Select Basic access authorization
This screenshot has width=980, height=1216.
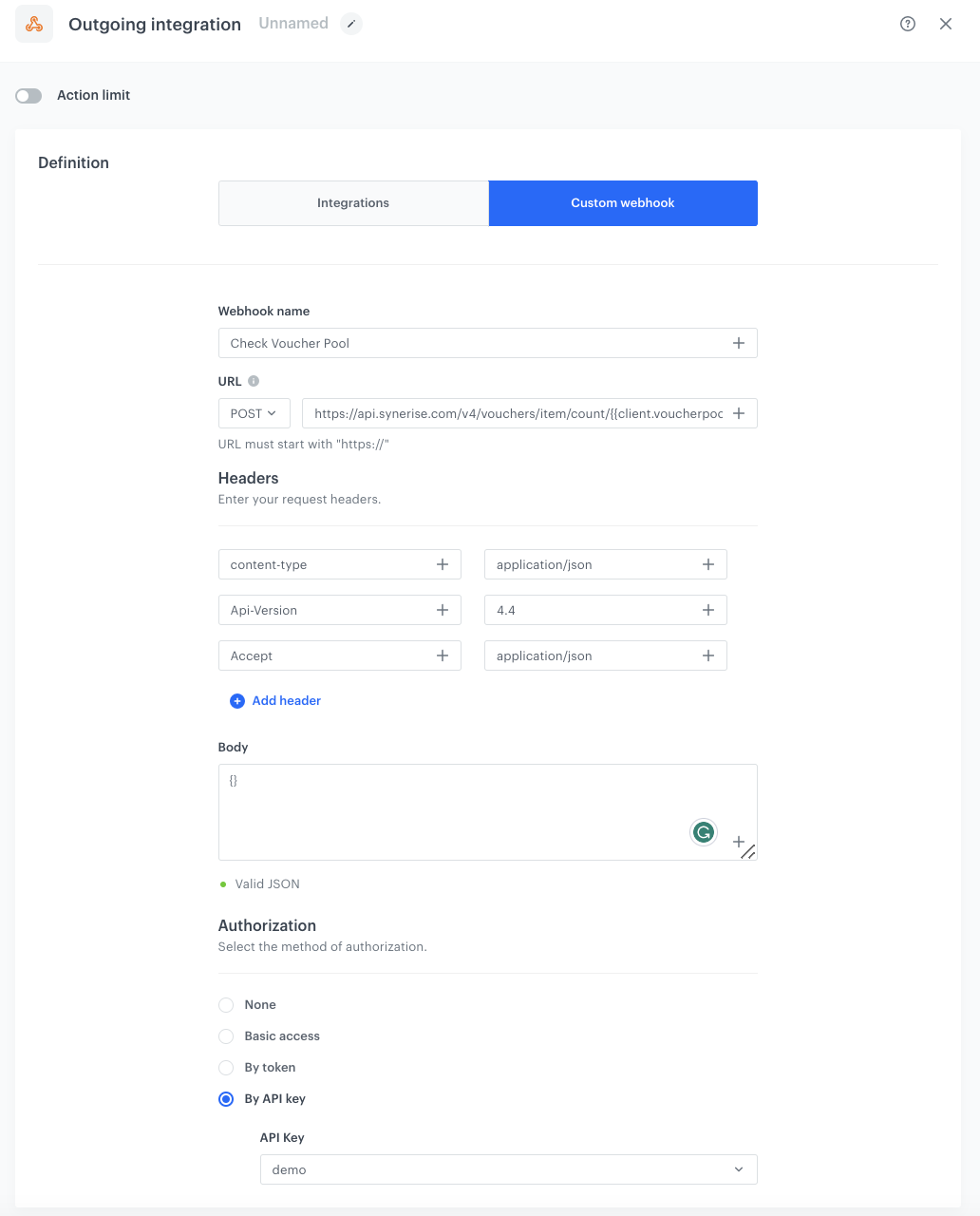226,1036
